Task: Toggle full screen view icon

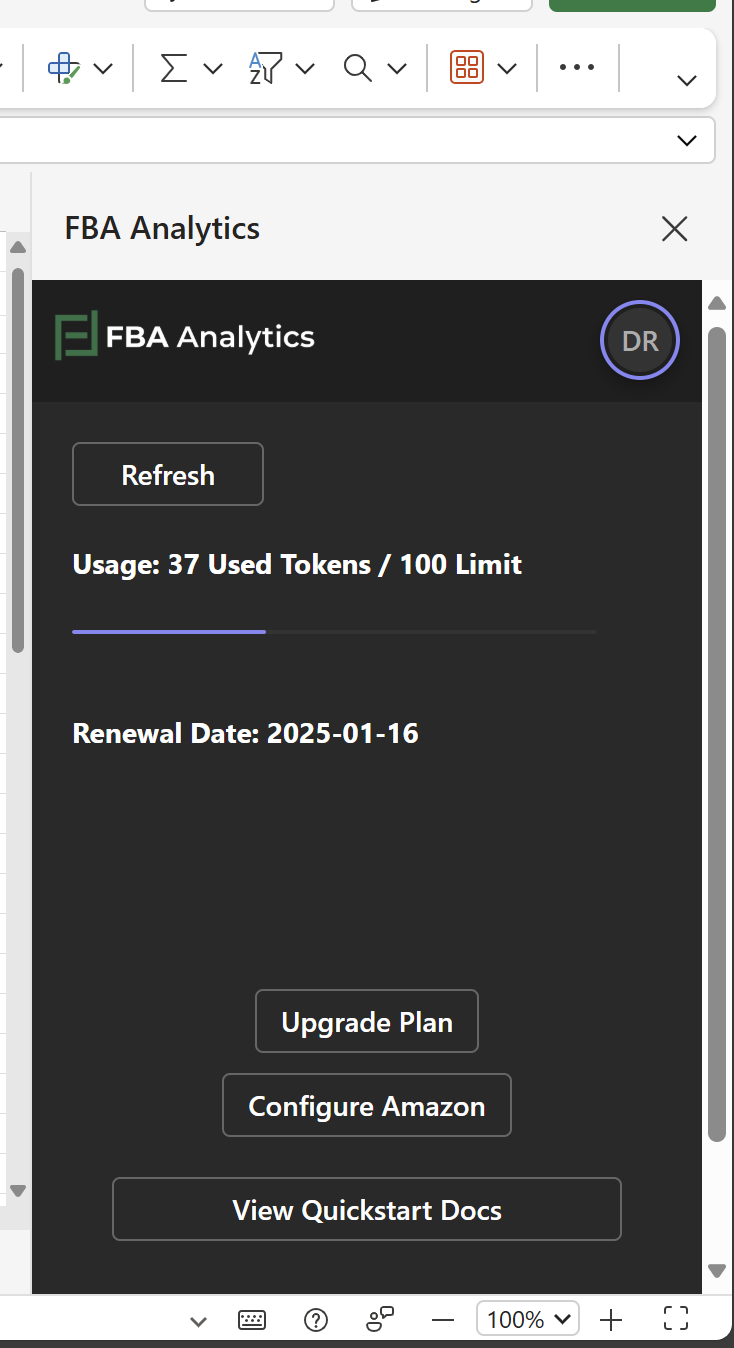Action: [x=676, y=1320]
